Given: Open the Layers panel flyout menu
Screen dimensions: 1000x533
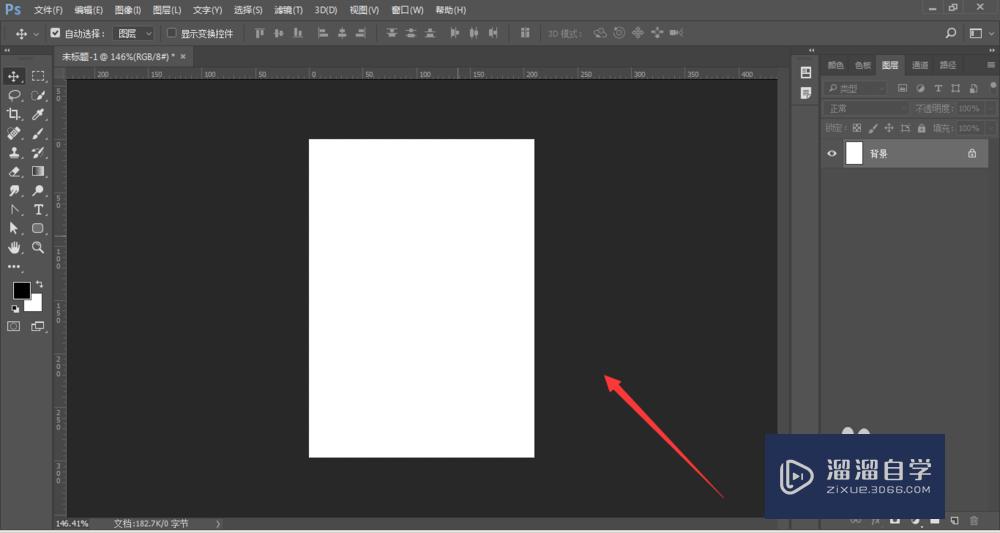Looking at the screenshot, I should point(991,65).
